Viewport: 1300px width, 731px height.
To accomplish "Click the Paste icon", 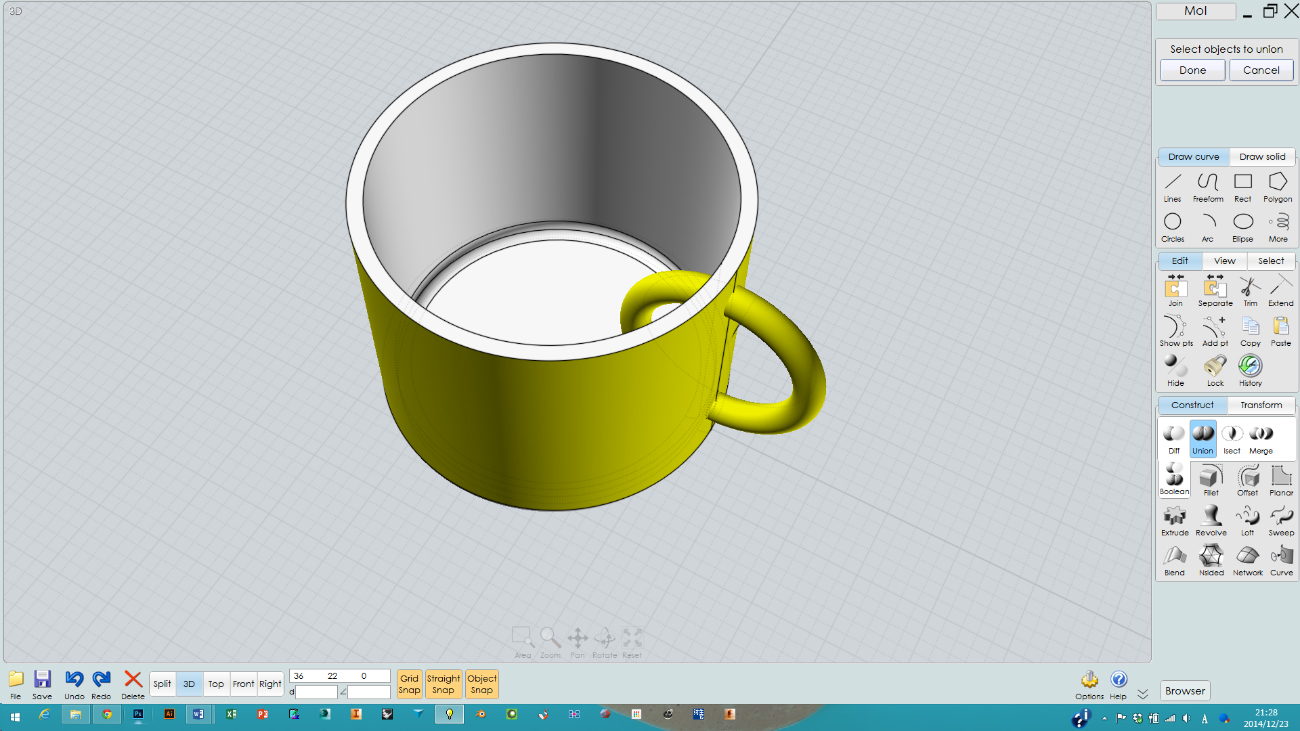I will [1281, 330].
